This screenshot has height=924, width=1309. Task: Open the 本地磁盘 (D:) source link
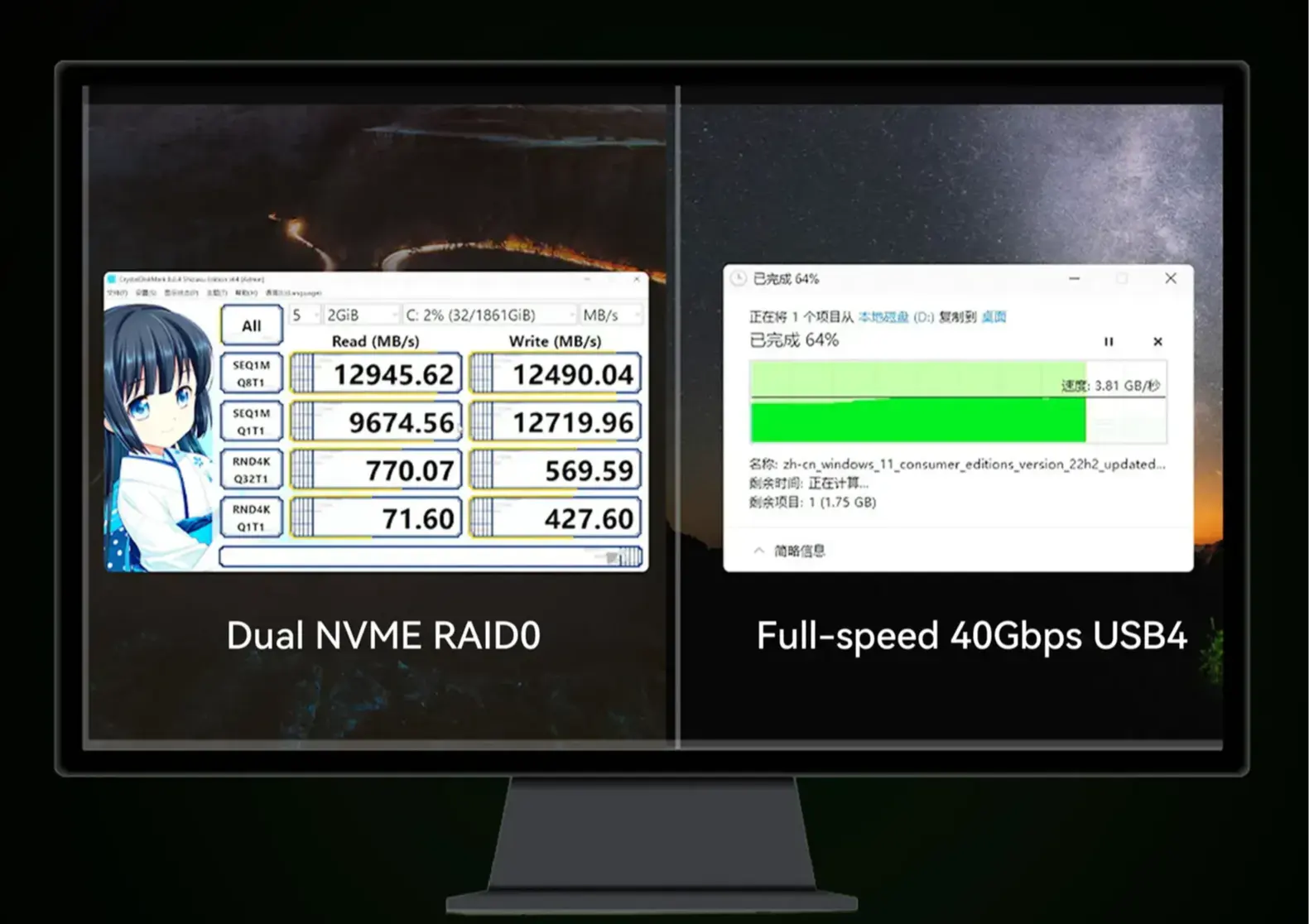pos(896,317)
